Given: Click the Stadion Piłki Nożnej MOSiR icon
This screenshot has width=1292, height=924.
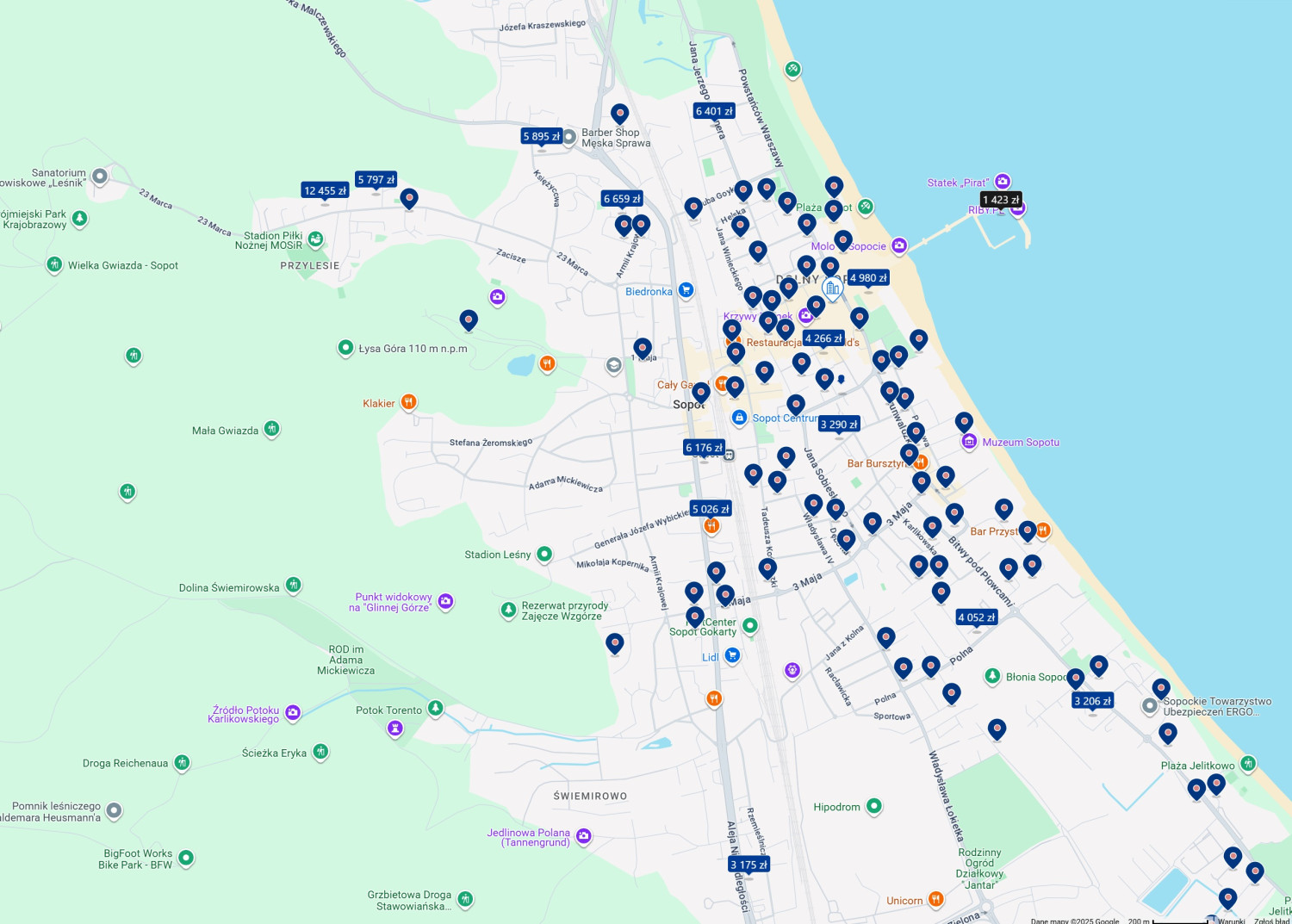Looking at the screenshot, I should pyautogui.click(x=315, y=239).
